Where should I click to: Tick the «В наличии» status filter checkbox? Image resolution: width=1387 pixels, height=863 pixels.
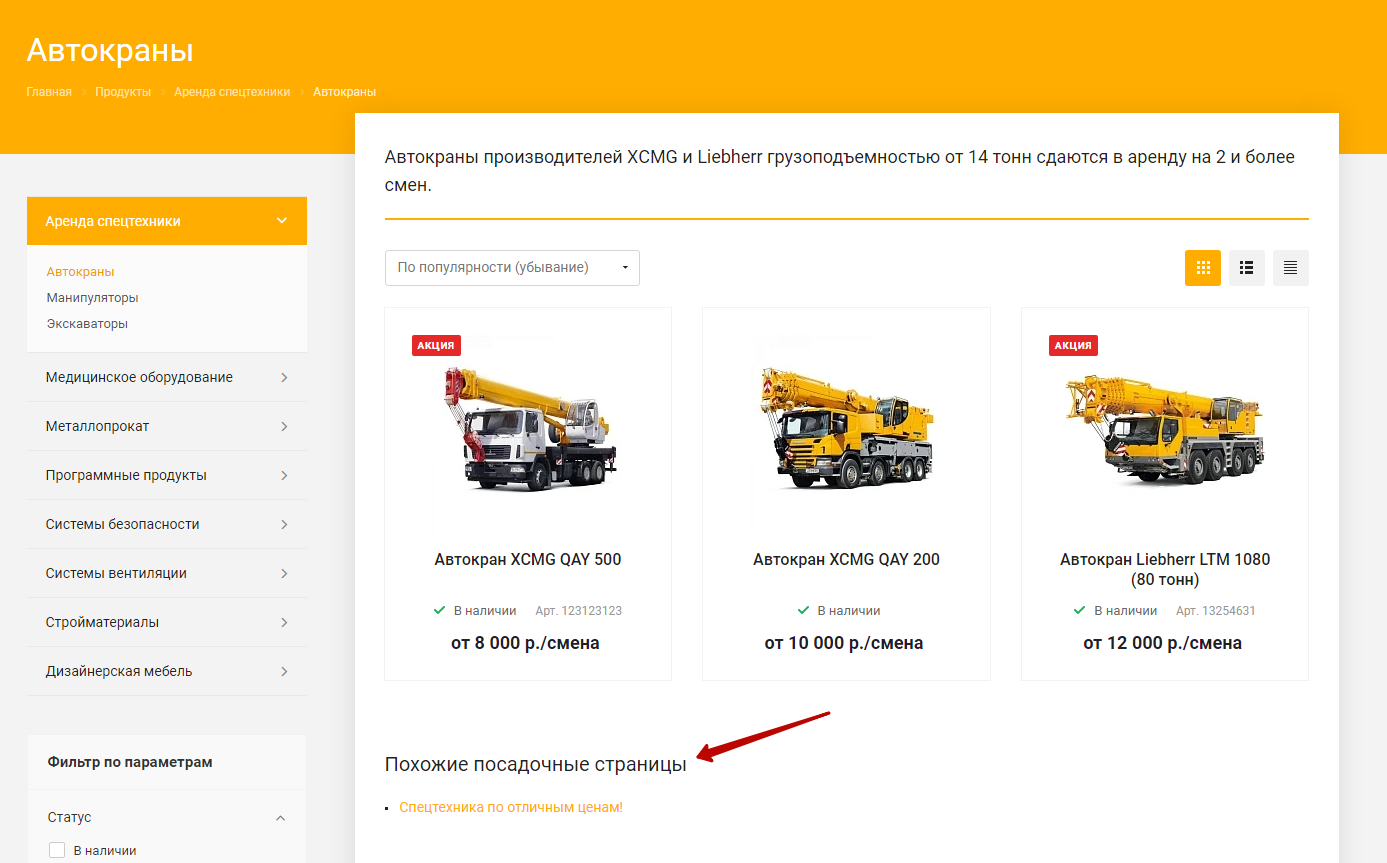[57, 851]
